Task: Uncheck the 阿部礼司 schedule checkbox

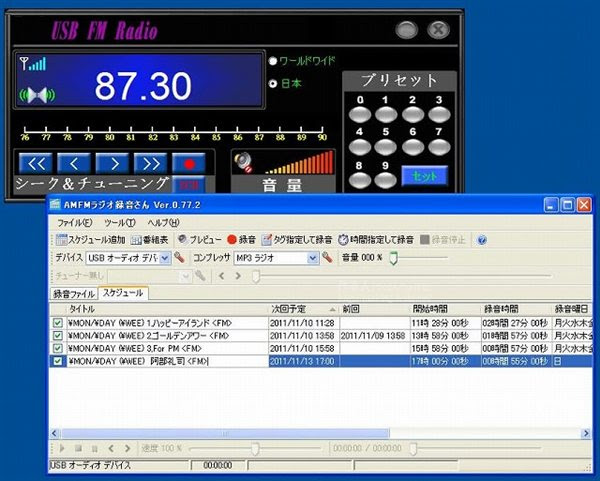Action: click(x=58, y=361)
